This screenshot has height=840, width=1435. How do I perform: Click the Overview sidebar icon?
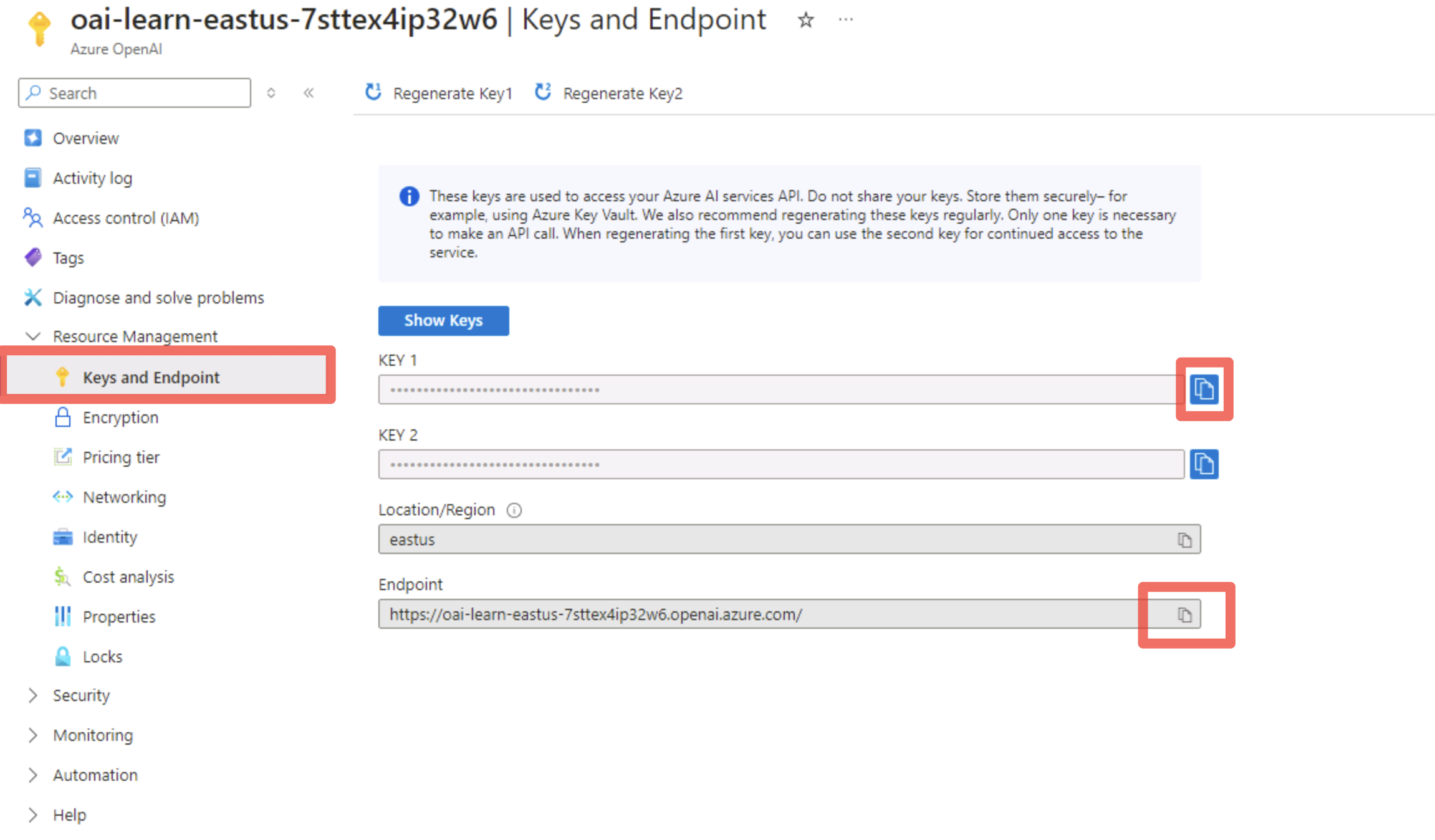[32, 138]
